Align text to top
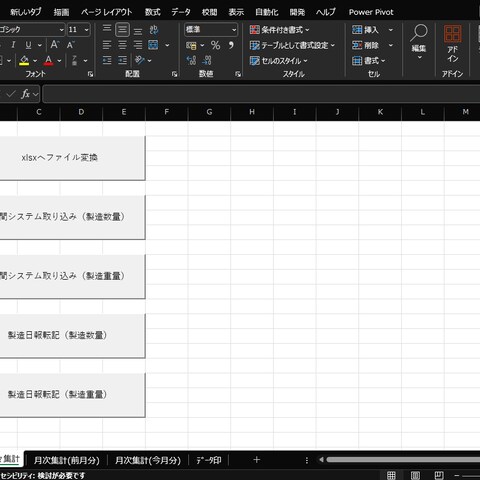480x480 pixels. (x=107, y=29)
